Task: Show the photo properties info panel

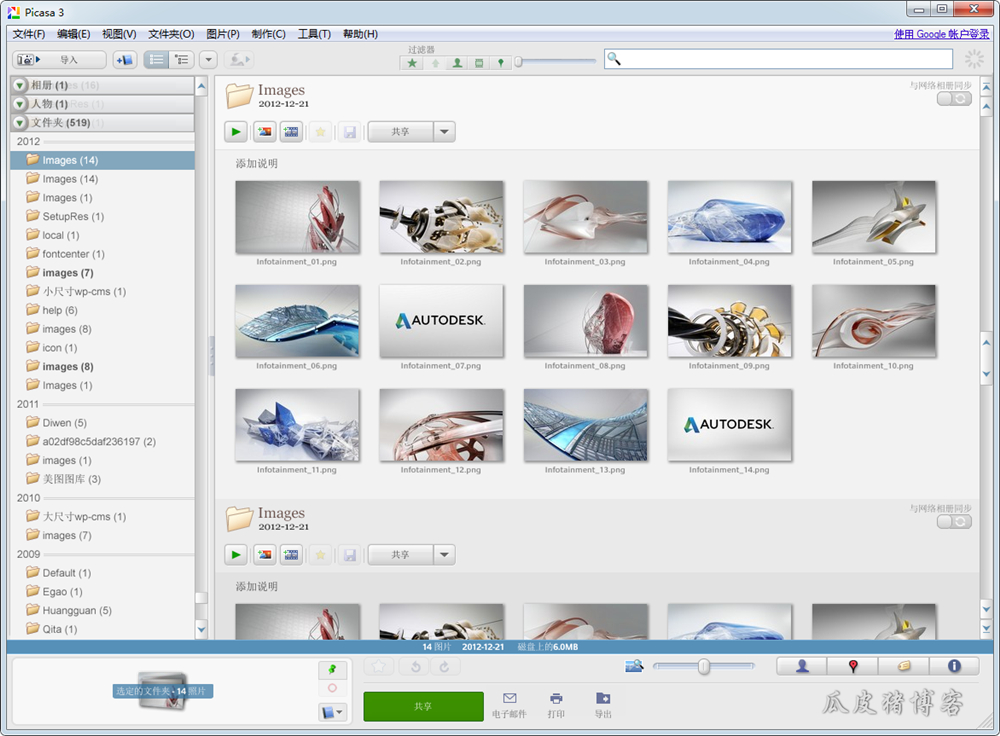Action: pos(954,666)
